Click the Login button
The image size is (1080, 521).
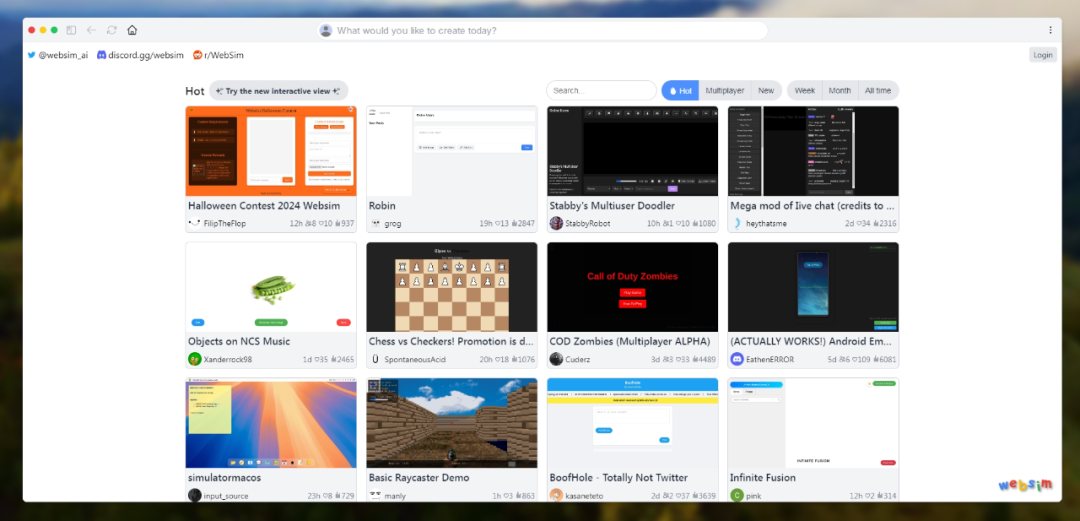[x=1043, y=55]
